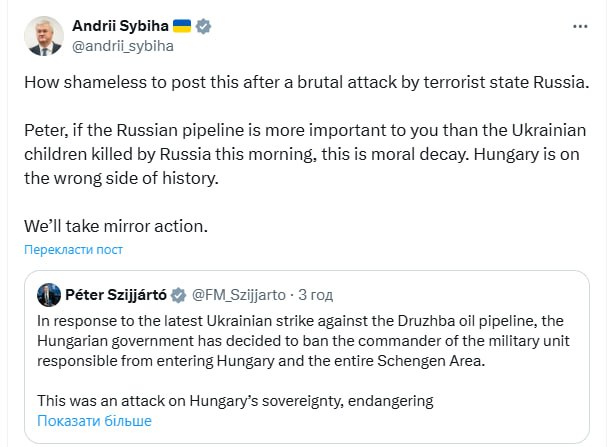Click Andrii Sybiha's gray verified badge
The height and width of the screenshot is (447, 614).
tap(204, 27)
